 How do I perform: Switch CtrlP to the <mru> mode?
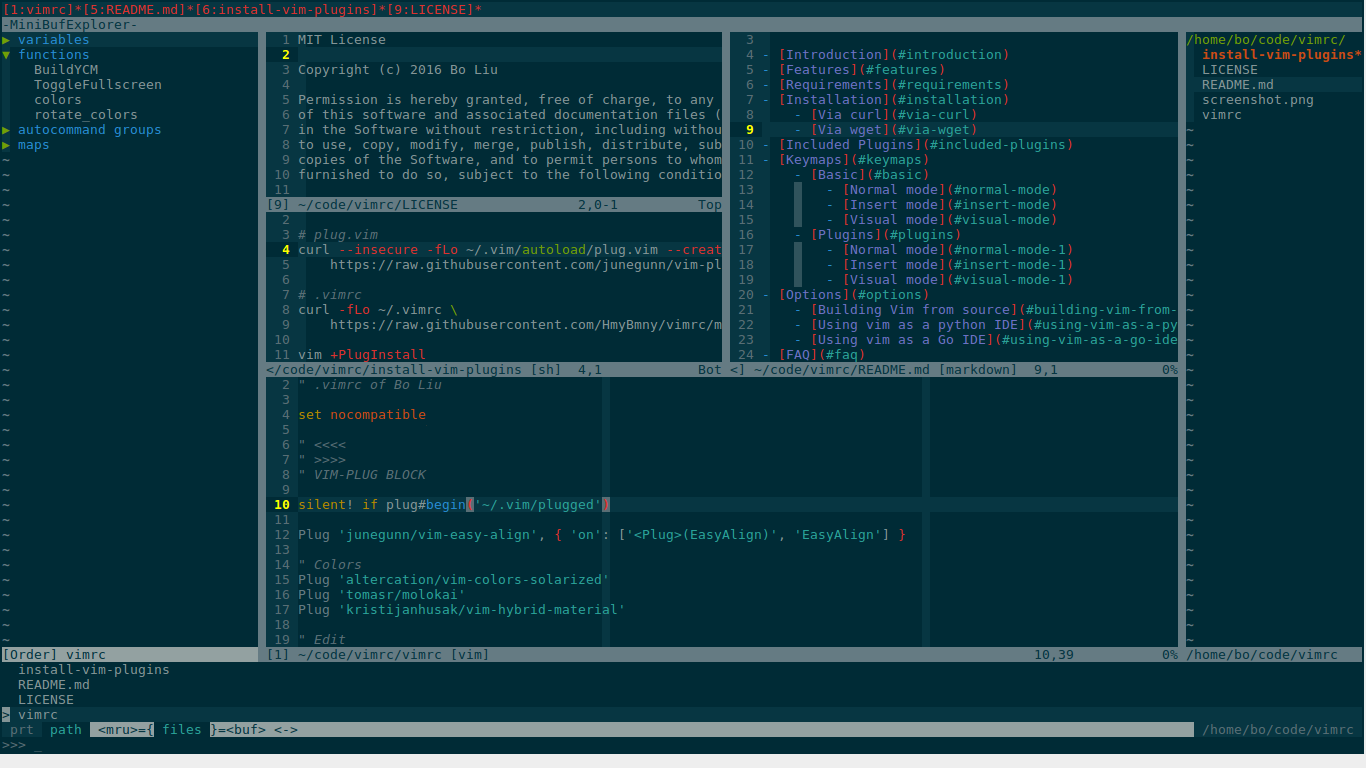point(118,730)
